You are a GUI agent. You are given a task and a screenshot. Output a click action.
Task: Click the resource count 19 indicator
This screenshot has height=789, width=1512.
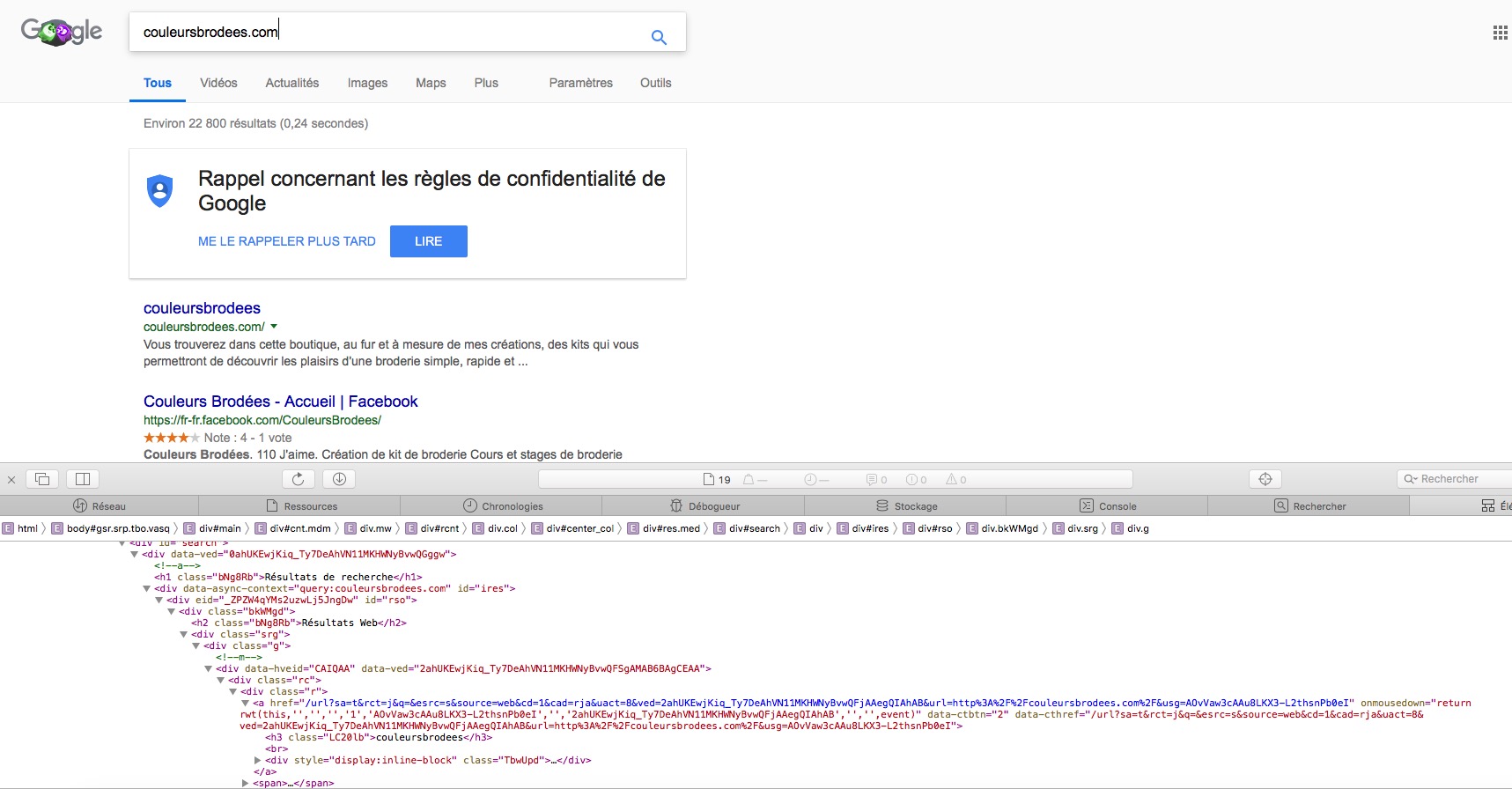(717, 480)
